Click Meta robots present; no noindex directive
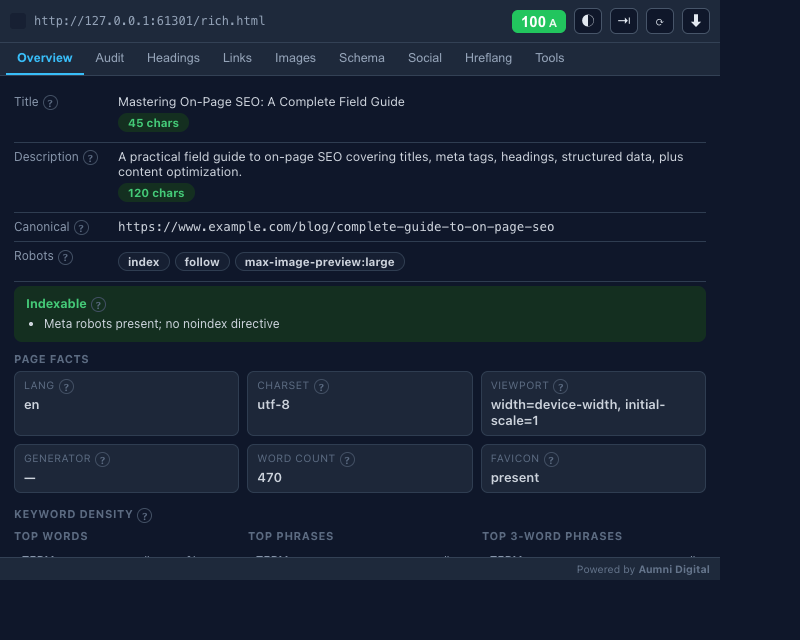The height and width of the screenshot is (640, 800). tap(162, 324)
